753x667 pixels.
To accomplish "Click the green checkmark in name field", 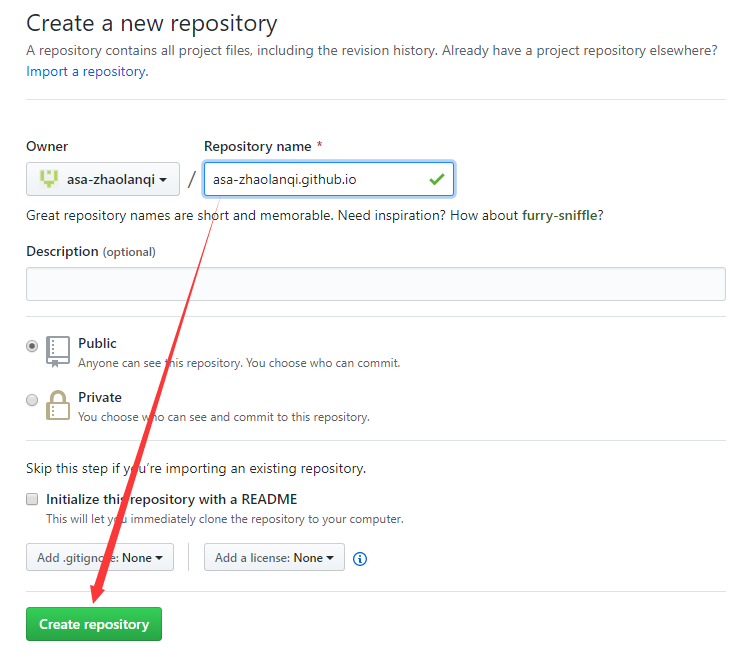I will 436,179.
